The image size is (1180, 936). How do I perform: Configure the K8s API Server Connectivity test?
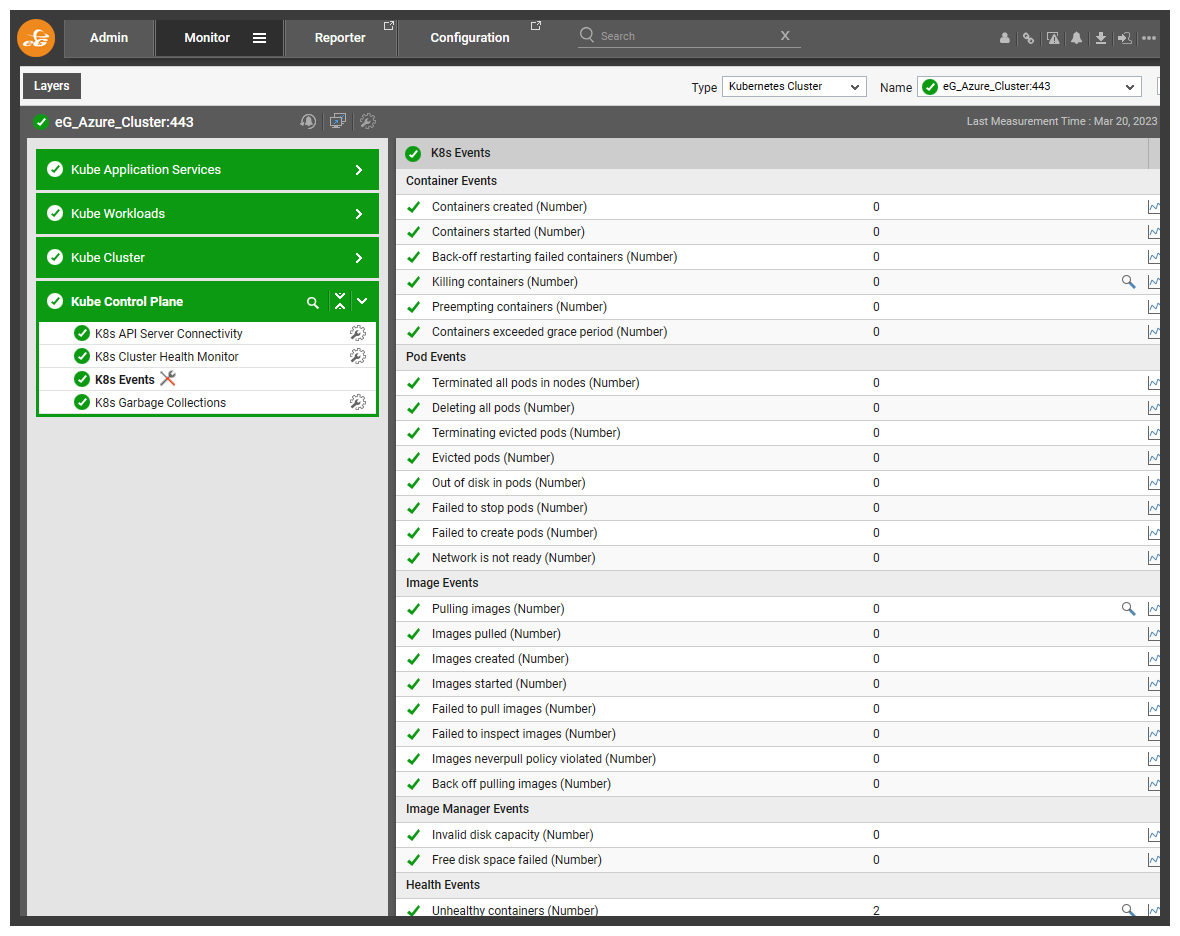click(357, 333)
